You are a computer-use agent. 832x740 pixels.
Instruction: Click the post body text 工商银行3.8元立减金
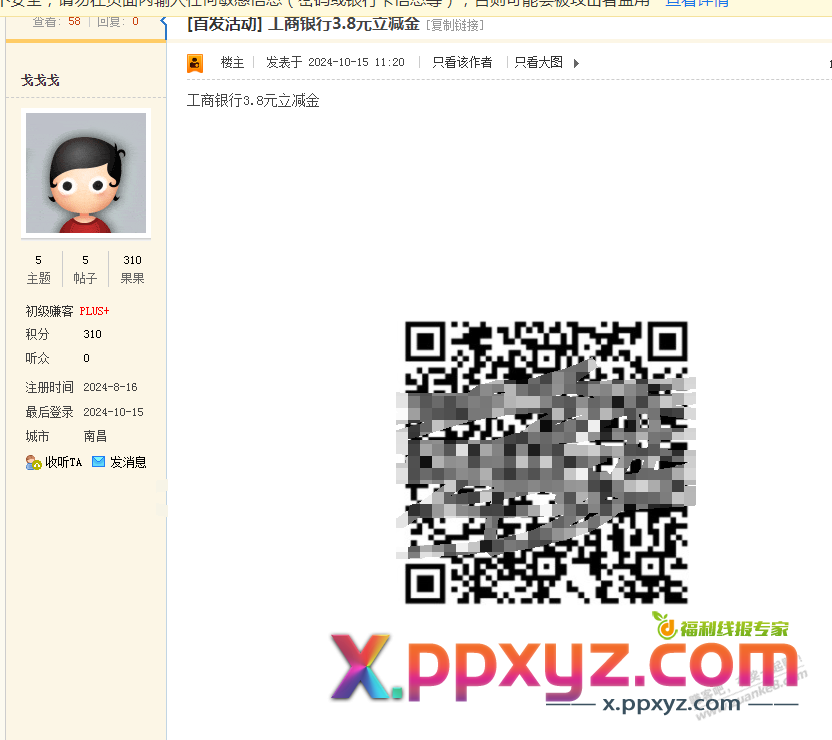253,100
